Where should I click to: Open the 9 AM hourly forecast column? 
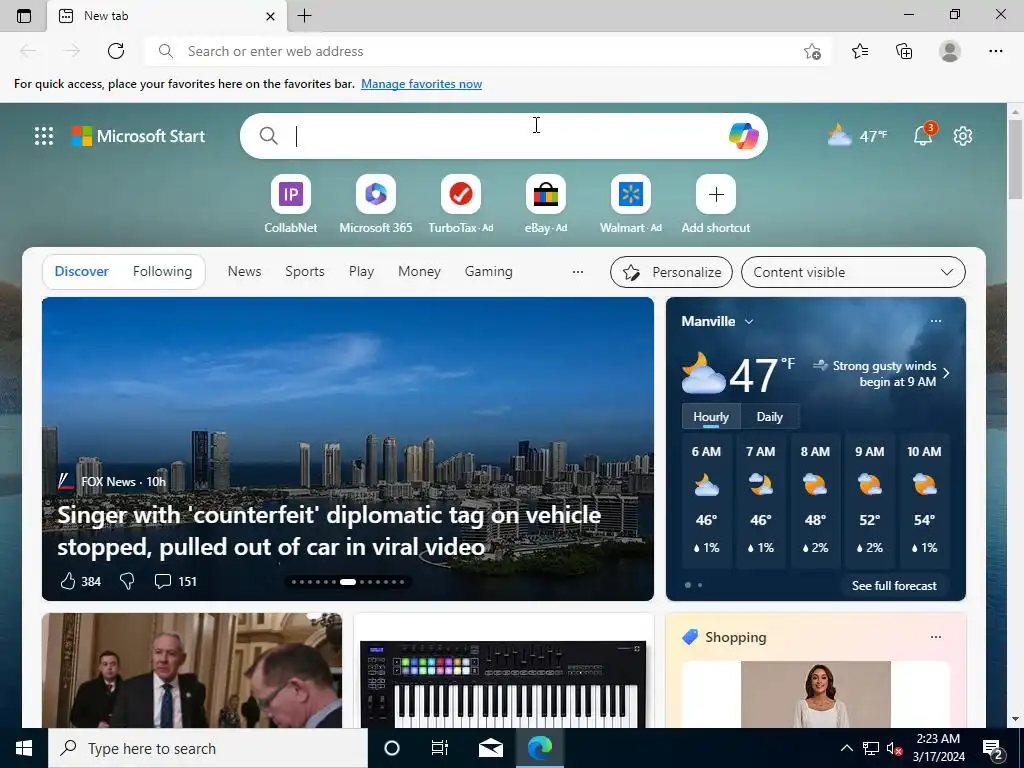coord(869,502)
